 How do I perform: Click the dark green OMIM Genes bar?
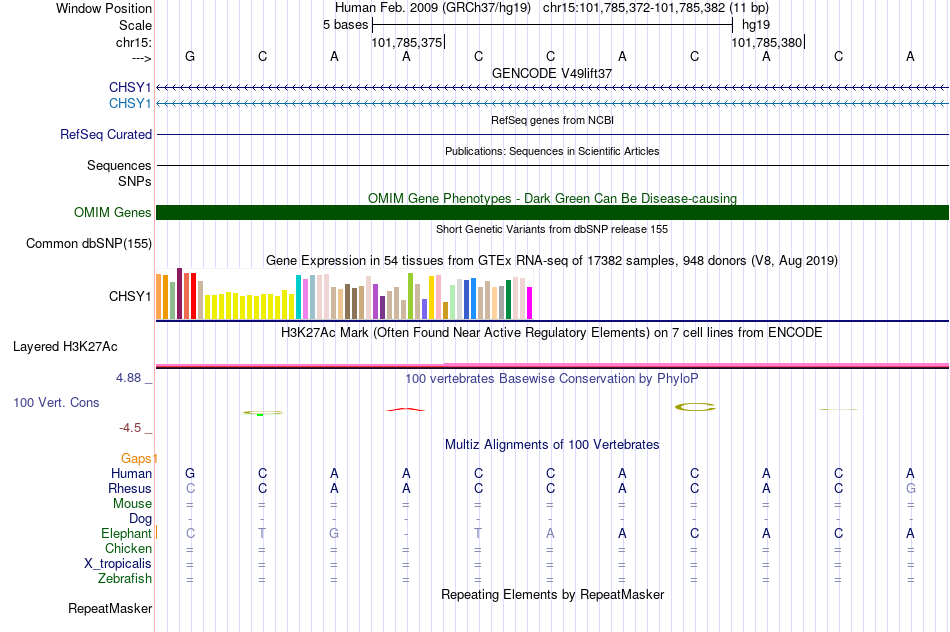(553, 212)
